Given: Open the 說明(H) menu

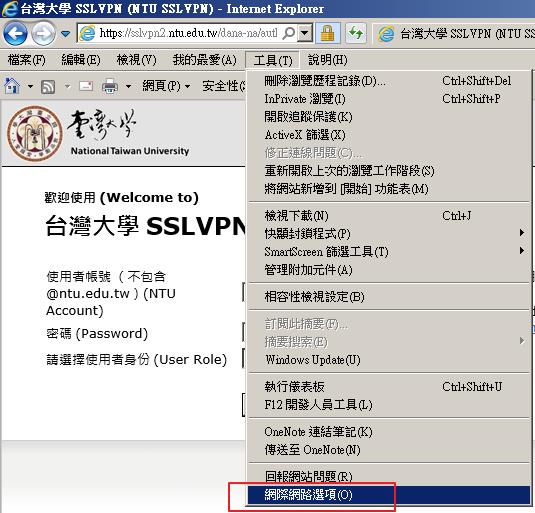Looking at the screenshot, I should (328, 60).
